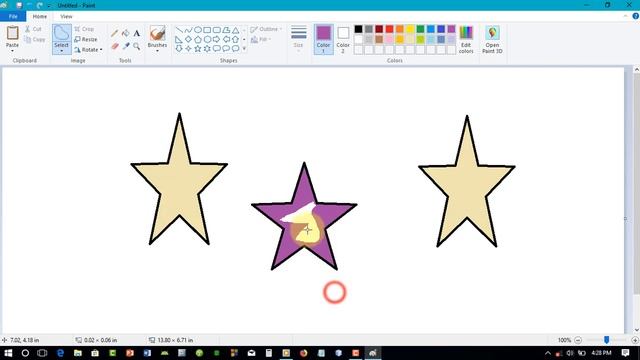640x360 pixels.
Task: Choose the Oval shape
Action: 198,30
